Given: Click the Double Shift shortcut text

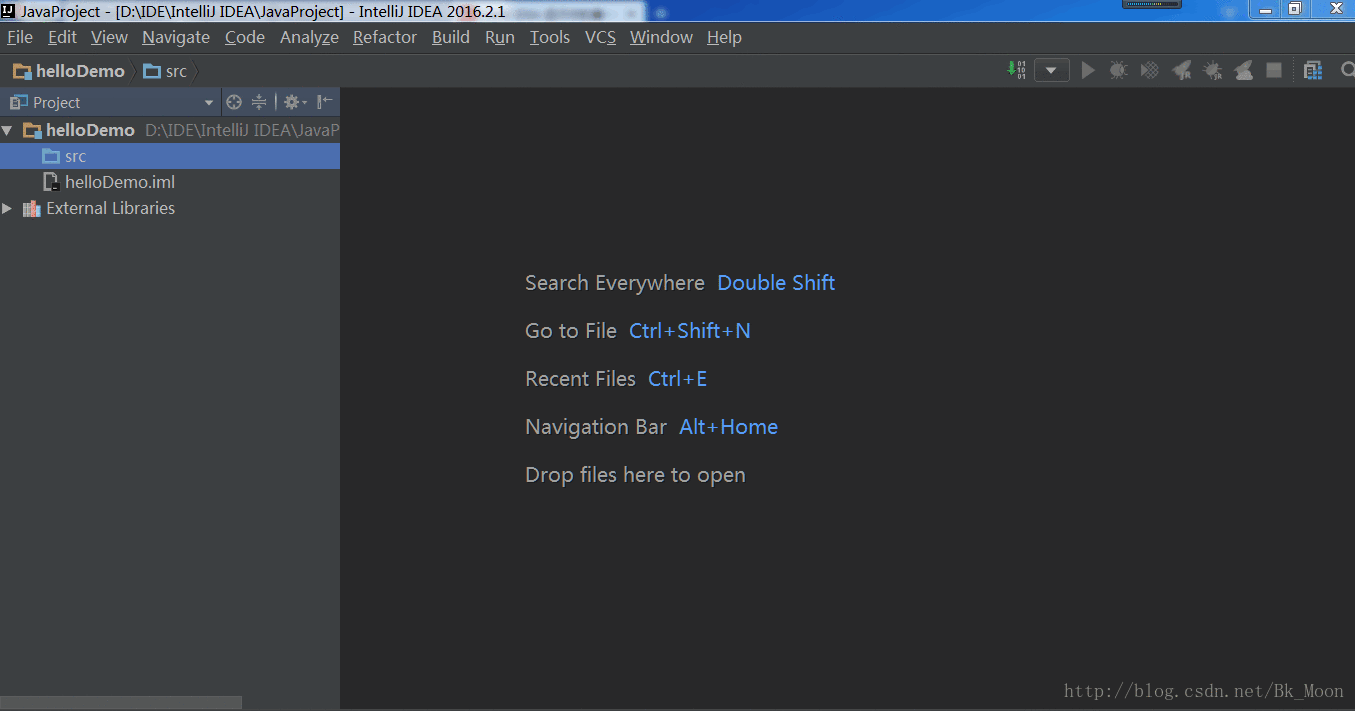Looking at the screenshot, I should tap(776, 283).
